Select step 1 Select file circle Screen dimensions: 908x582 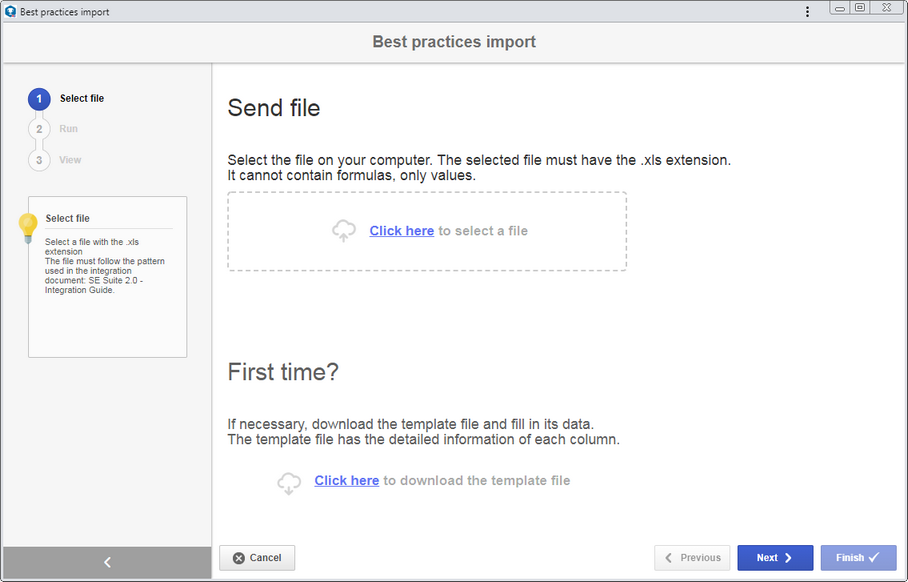pos(39,98)
